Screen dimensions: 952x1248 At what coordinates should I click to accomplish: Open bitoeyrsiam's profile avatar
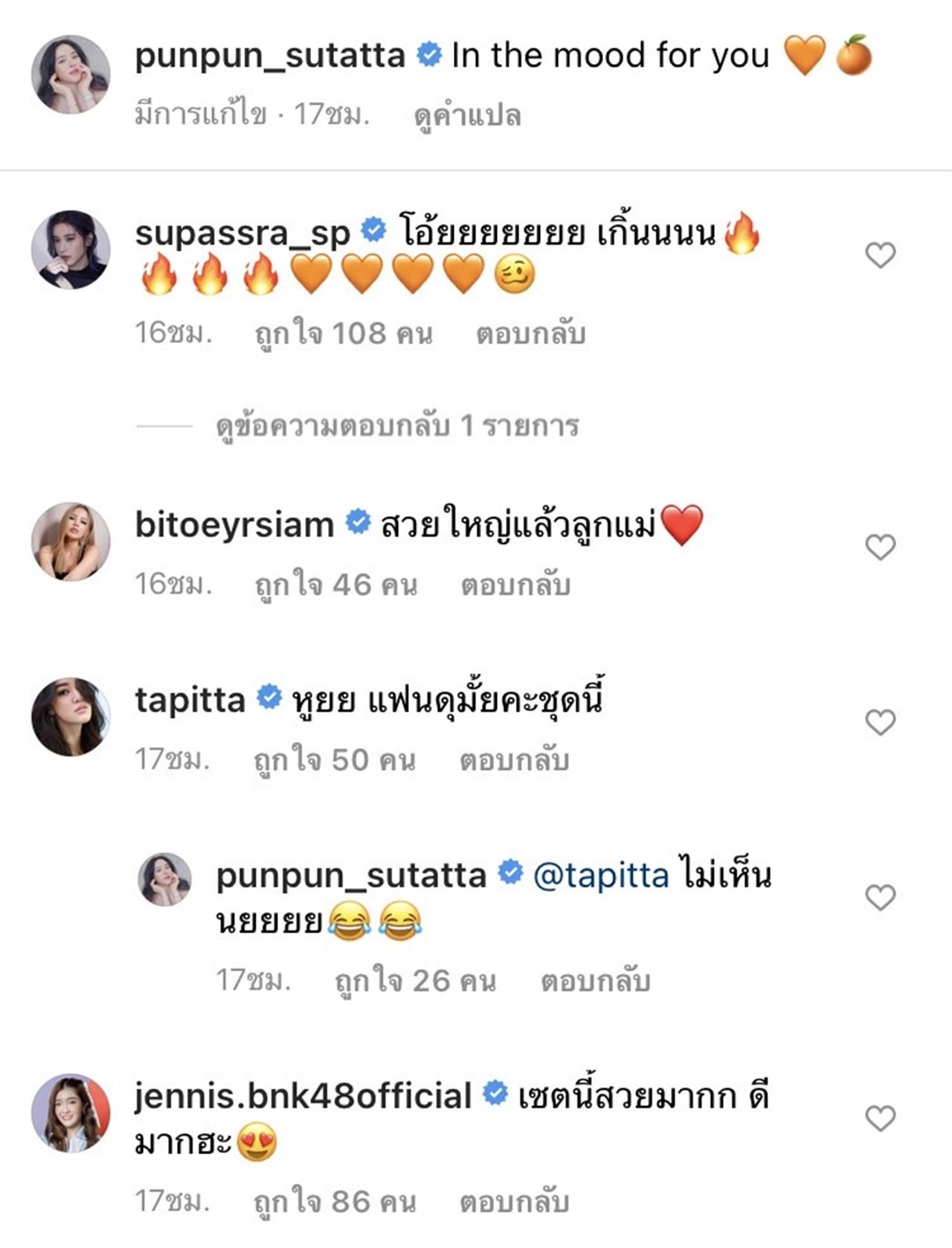coord(71,541)
